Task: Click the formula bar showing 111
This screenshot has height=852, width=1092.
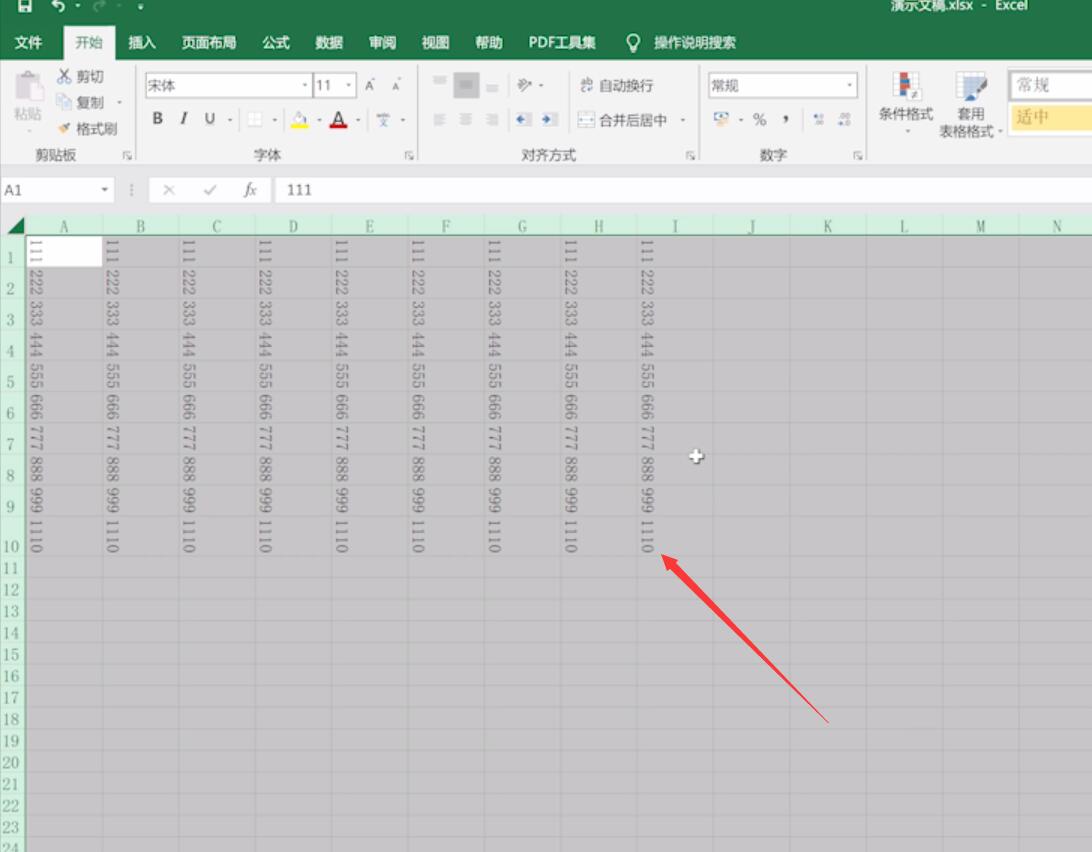Action: 683,189
